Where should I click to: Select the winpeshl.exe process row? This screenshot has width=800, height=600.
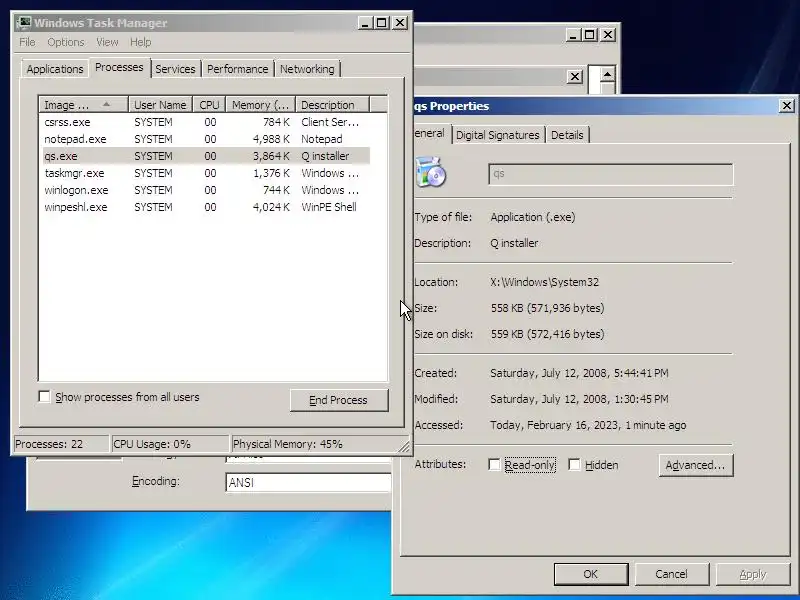(206, 207)
